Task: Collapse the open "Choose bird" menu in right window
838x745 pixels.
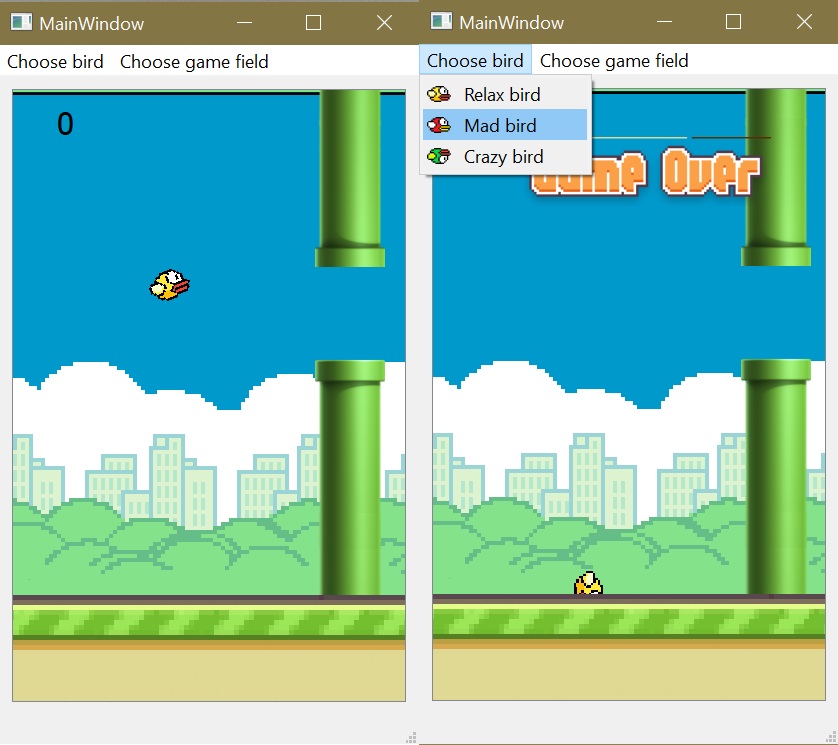Action: click(x=475, y=61)
